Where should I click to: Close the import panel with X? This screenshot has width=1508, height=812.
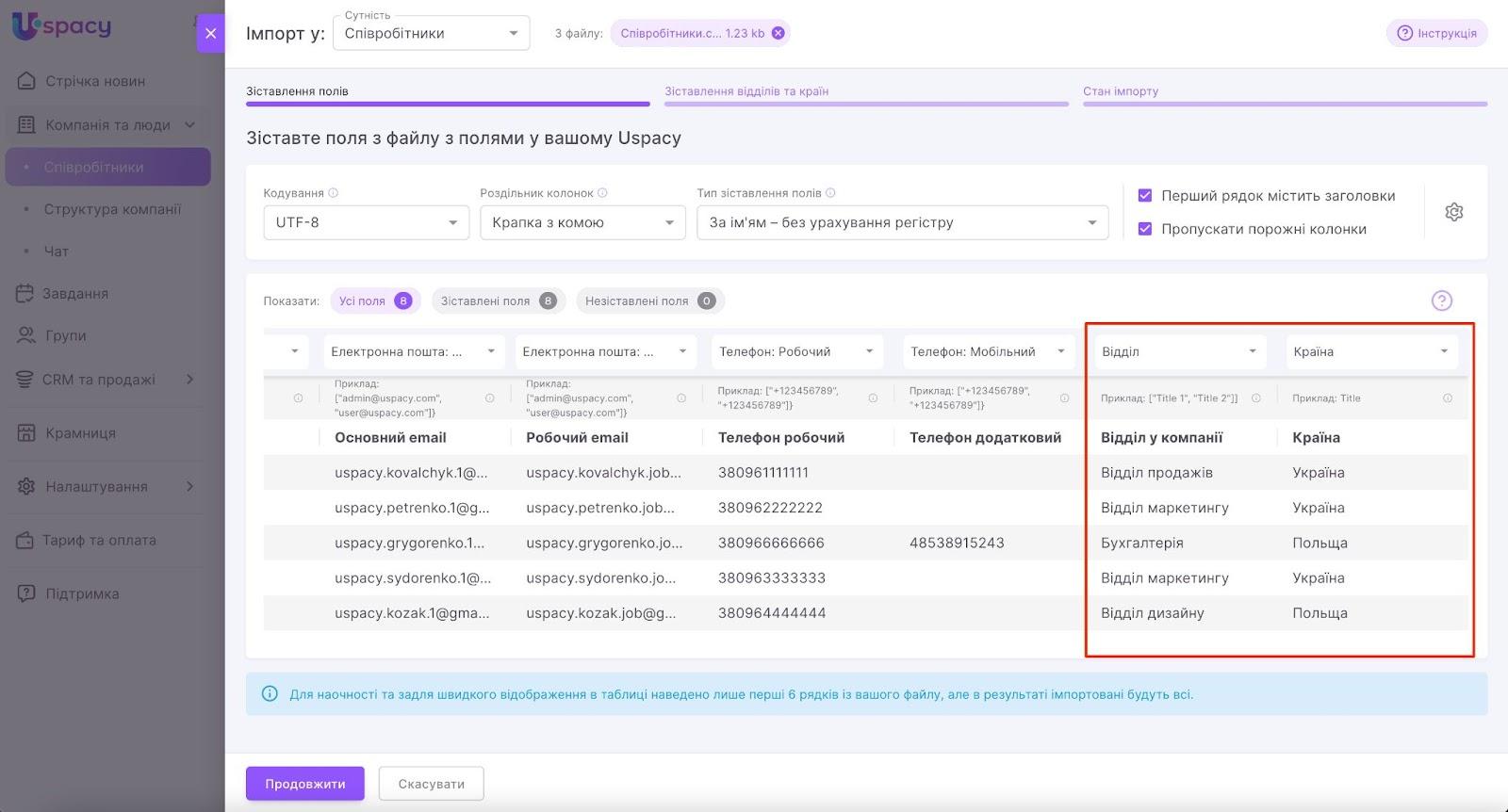tap(210, 33)
